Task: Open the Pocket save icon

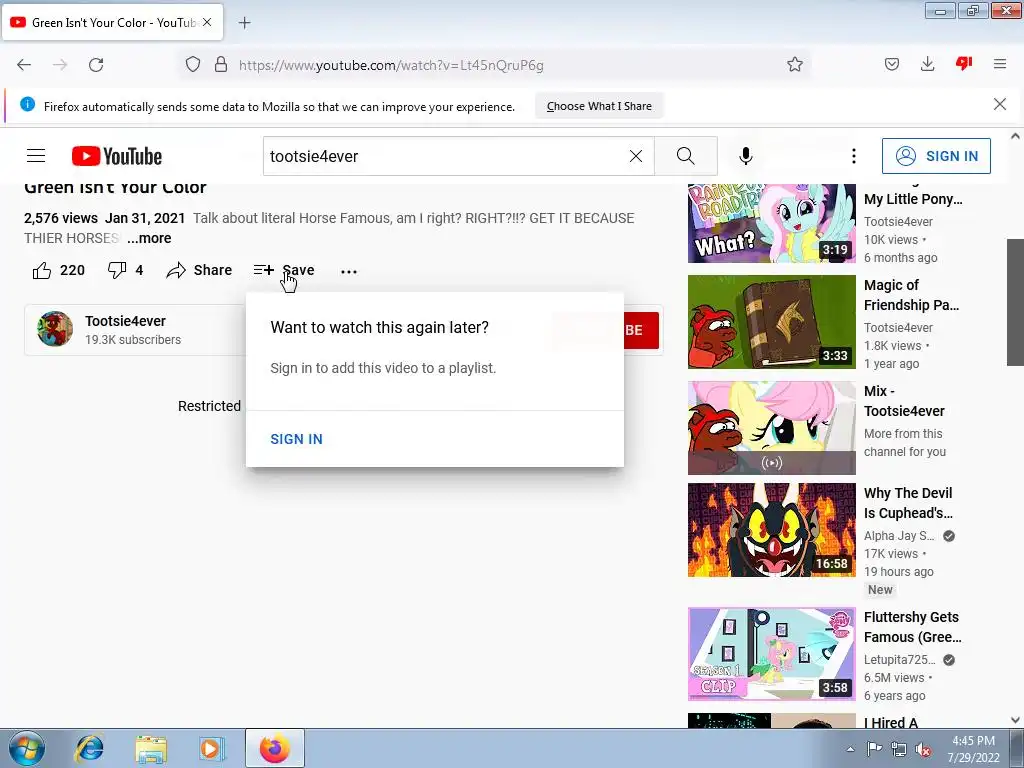Action: [891, 64]
